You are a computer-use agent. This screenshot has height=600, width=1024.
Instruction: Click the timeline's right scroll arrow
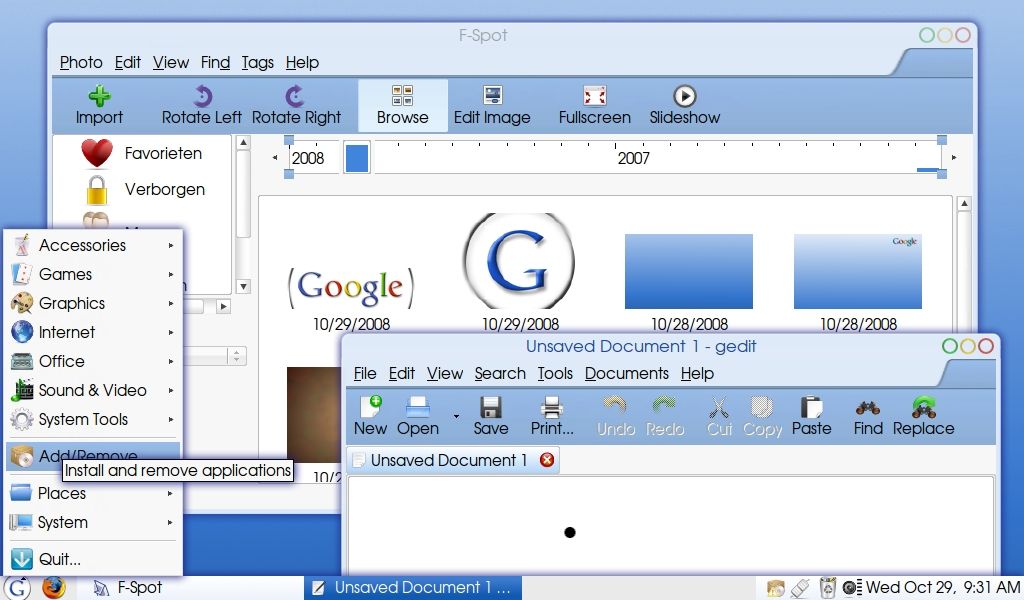point(954,157)
